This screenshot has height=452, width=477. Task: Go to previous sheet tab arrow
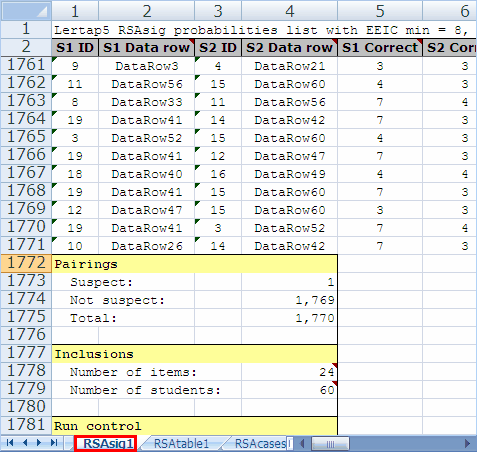[x=25, y=443]
